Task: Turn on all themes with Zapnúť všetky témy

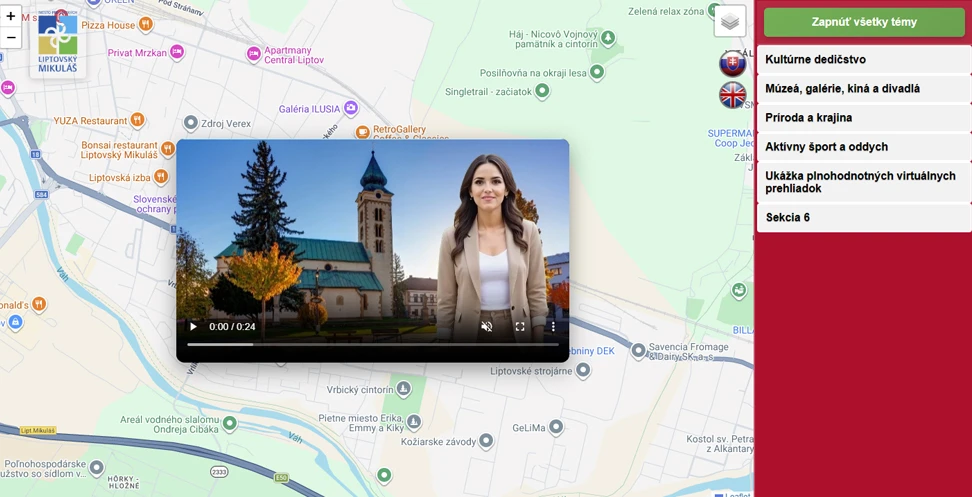Action: [864, 22]
